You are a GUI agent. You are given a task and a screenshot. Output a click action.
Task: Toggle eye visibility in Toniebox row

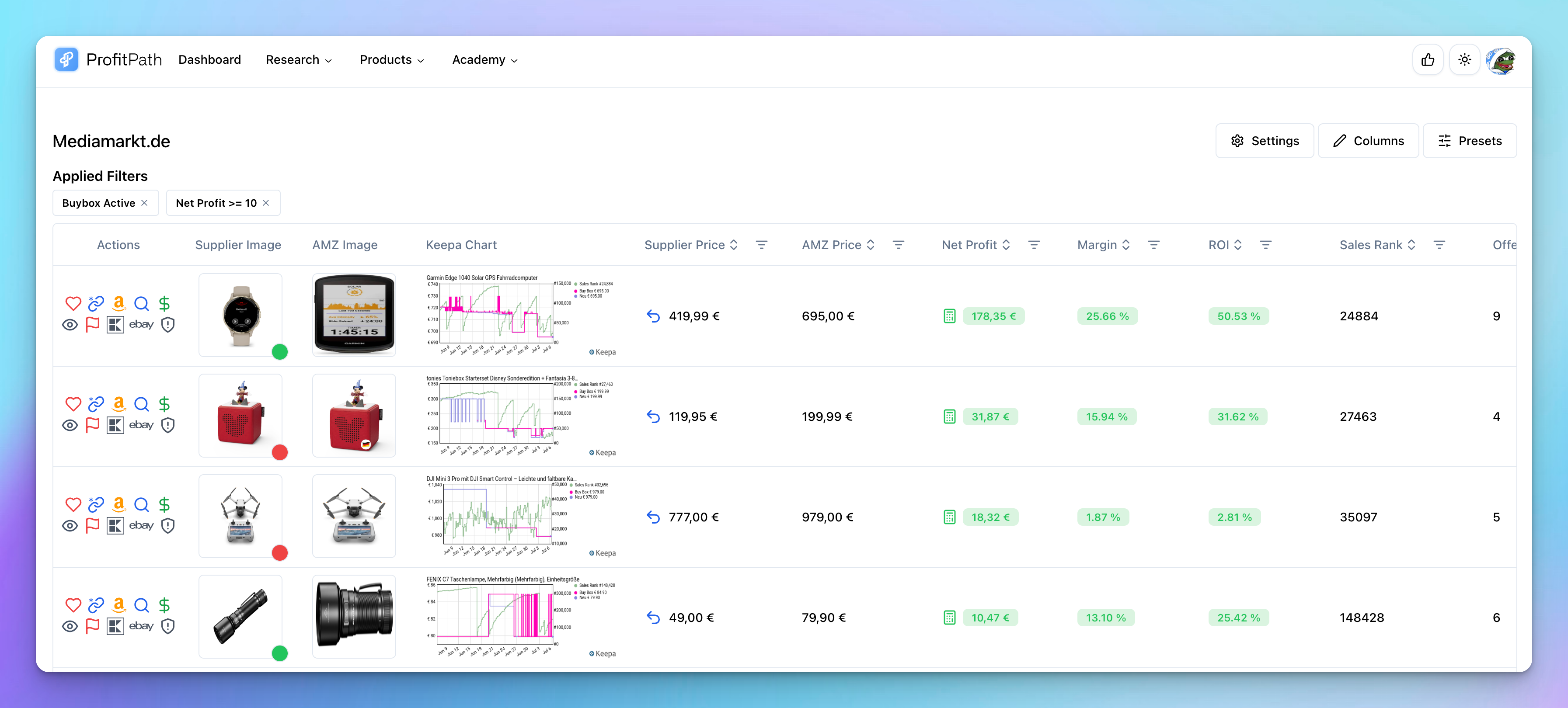pyautogui.click(x=70, y=425)
